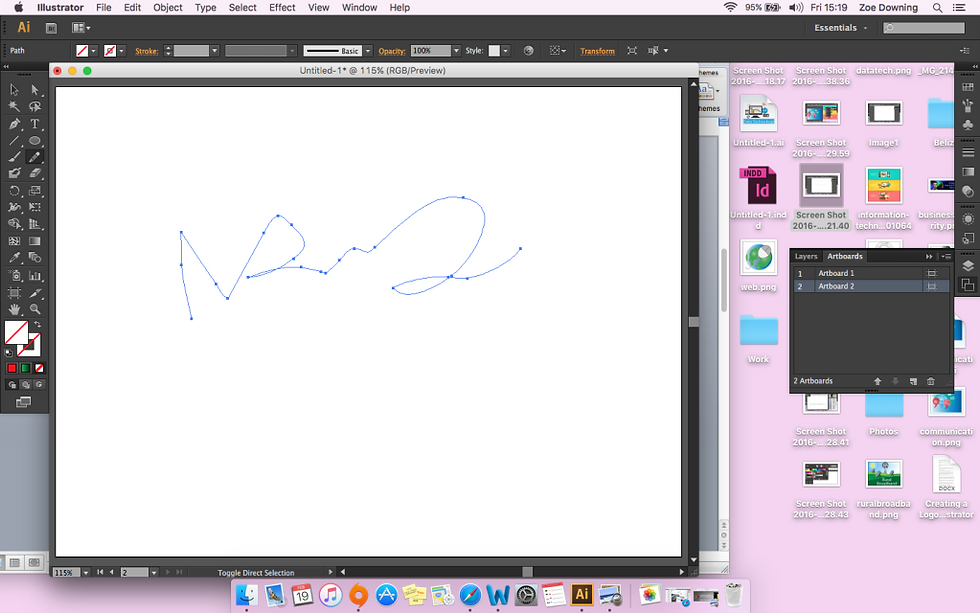Click the Opacity panel link
The width and height of the screenshot is (980, 613).
392,51
